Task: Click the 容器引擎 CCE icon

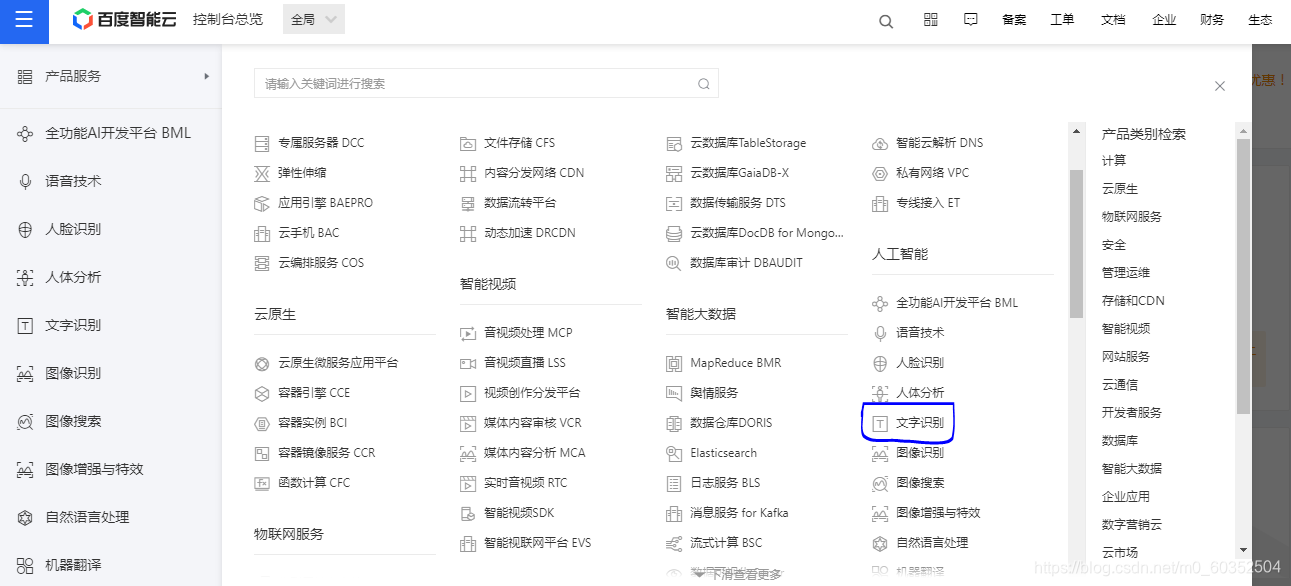Action: [262, 393]
